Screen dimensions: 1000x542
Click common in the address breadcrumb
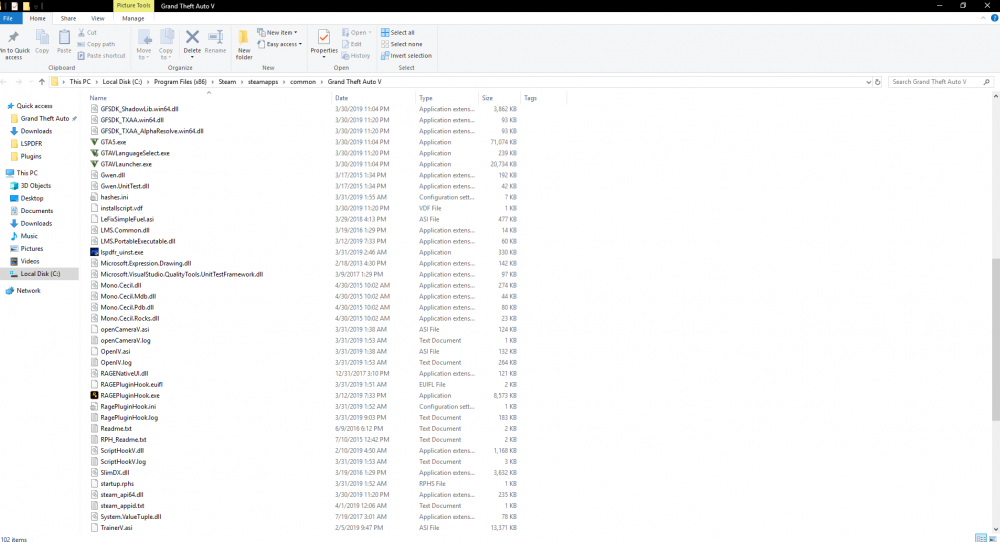coord(303,82)
